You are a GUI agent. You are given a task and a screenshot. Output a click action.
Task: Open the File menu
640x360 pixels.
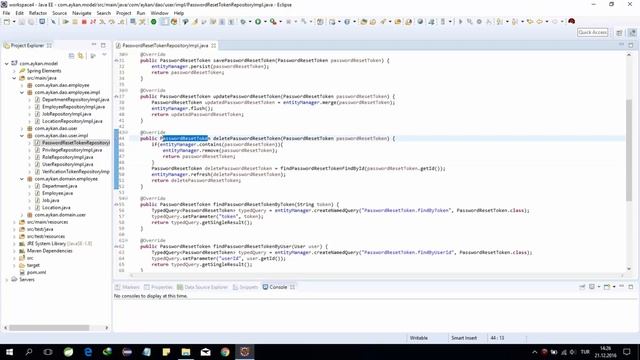[x=6, y=13]
